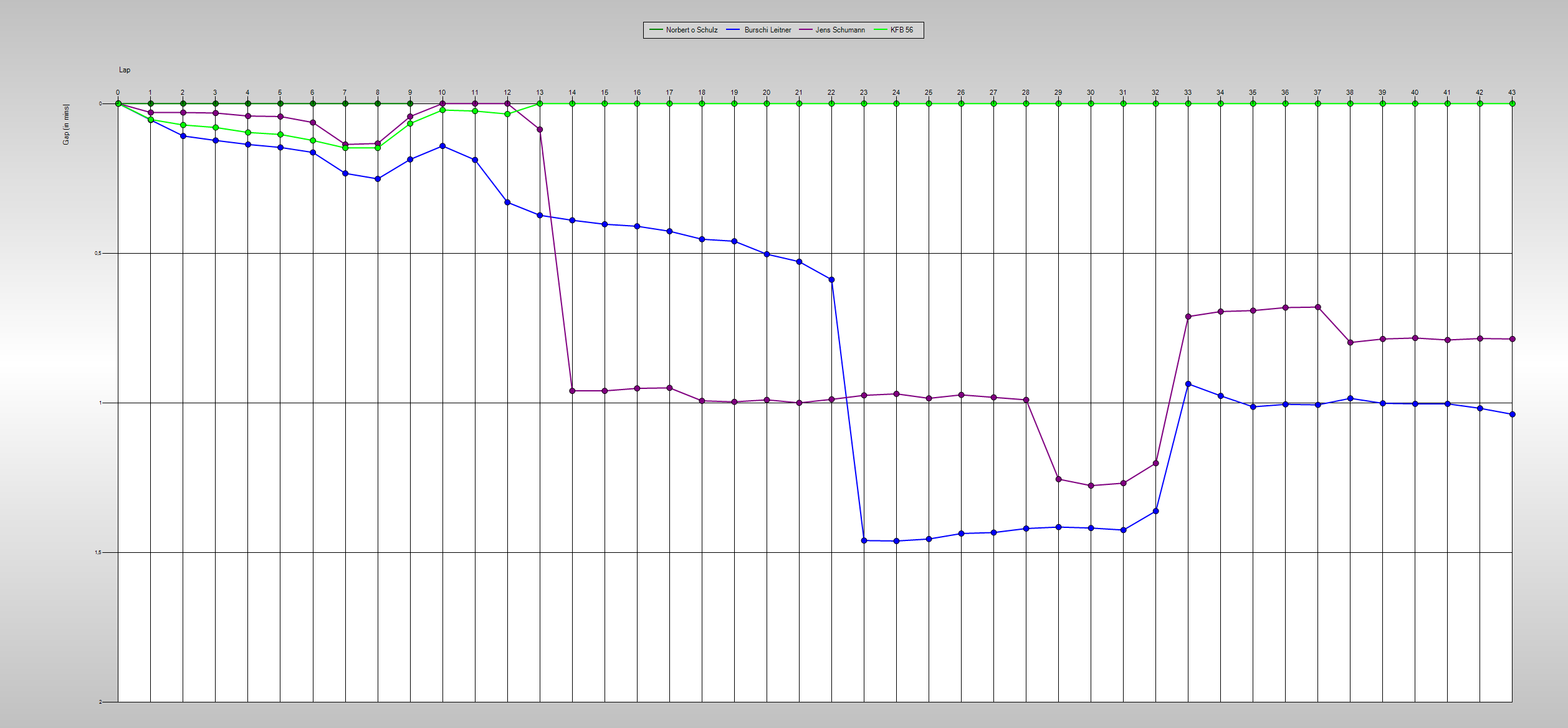Select blue Burschi Leitner point at lap 23
The height and width of the screenshot is (728, 1568).
pyautogui.click(x=864, y=540)
